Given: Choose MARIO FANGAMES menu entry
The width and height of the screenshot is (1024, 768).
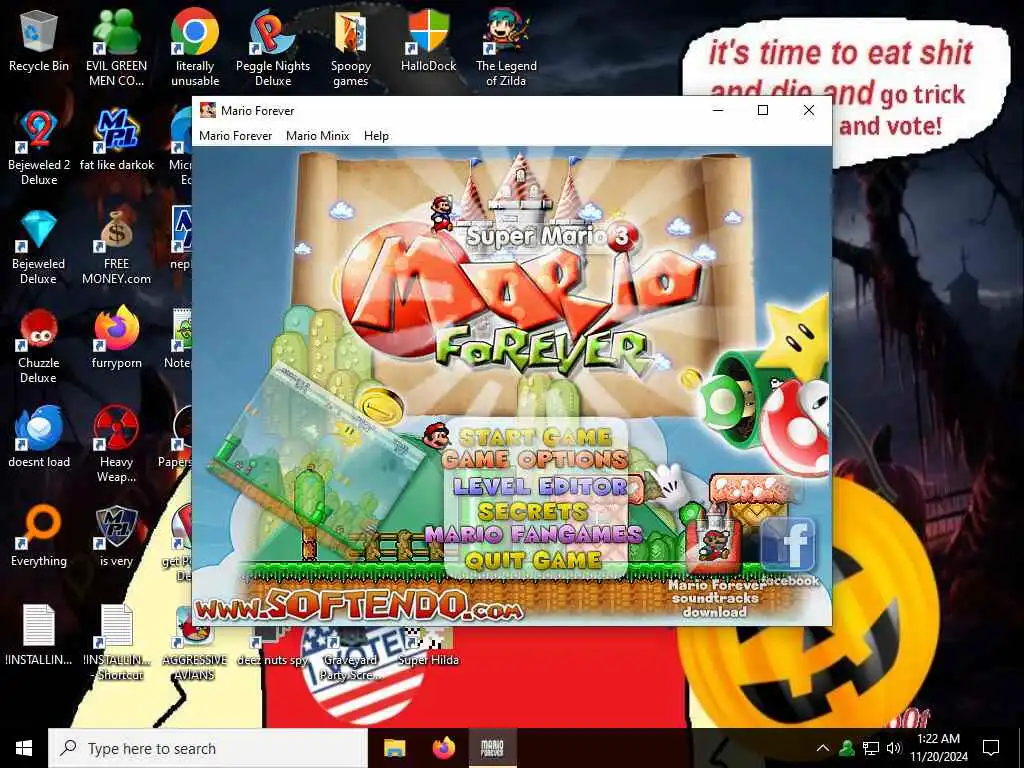Looking at the screenshot, I should (533, 535).
